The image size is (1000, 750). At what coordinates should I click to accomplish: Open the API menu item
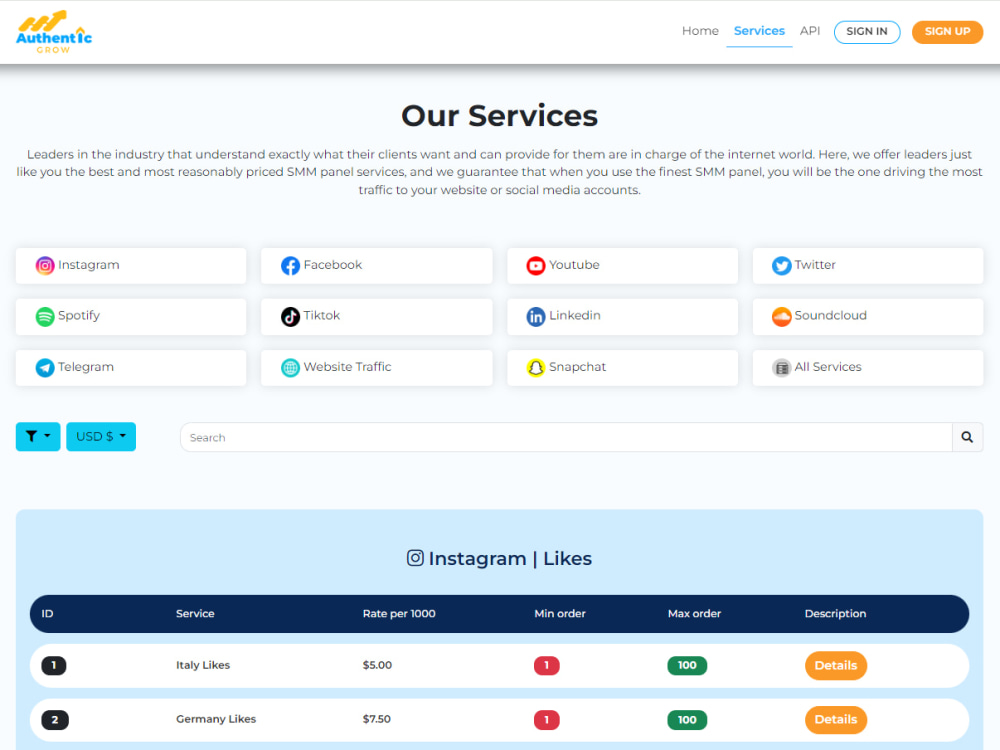click(810, 30)
